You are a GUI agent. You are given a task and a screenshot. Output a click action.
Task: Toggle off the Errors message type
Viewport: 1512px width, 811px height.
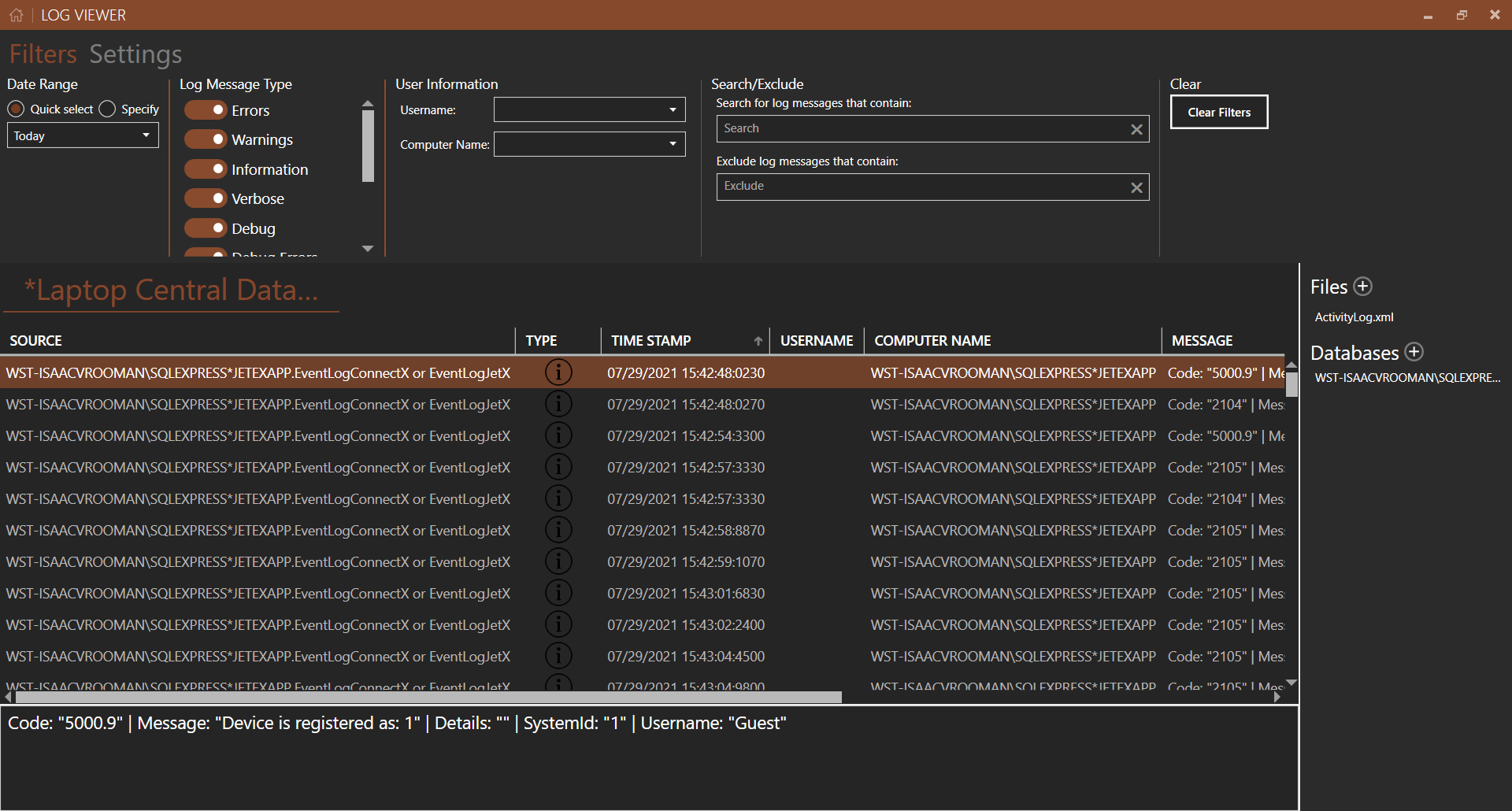click(x=206, y=109)
